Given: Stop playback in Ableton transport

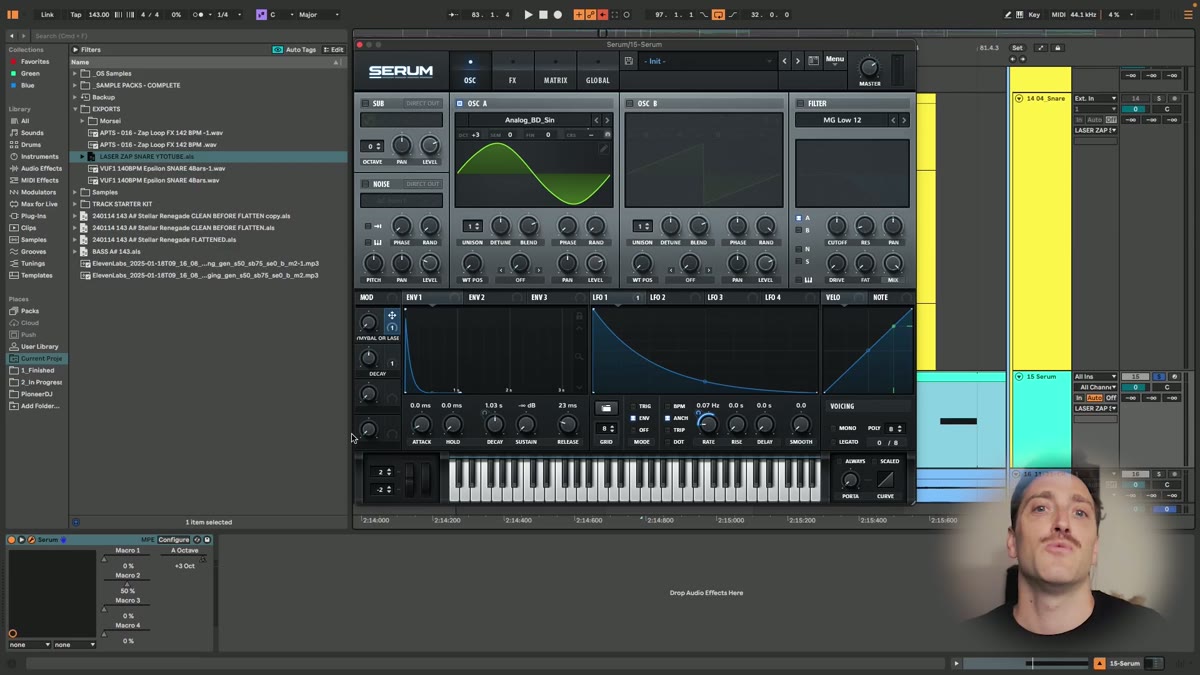Looking at the screenshot, I should (x=543, y=15).
